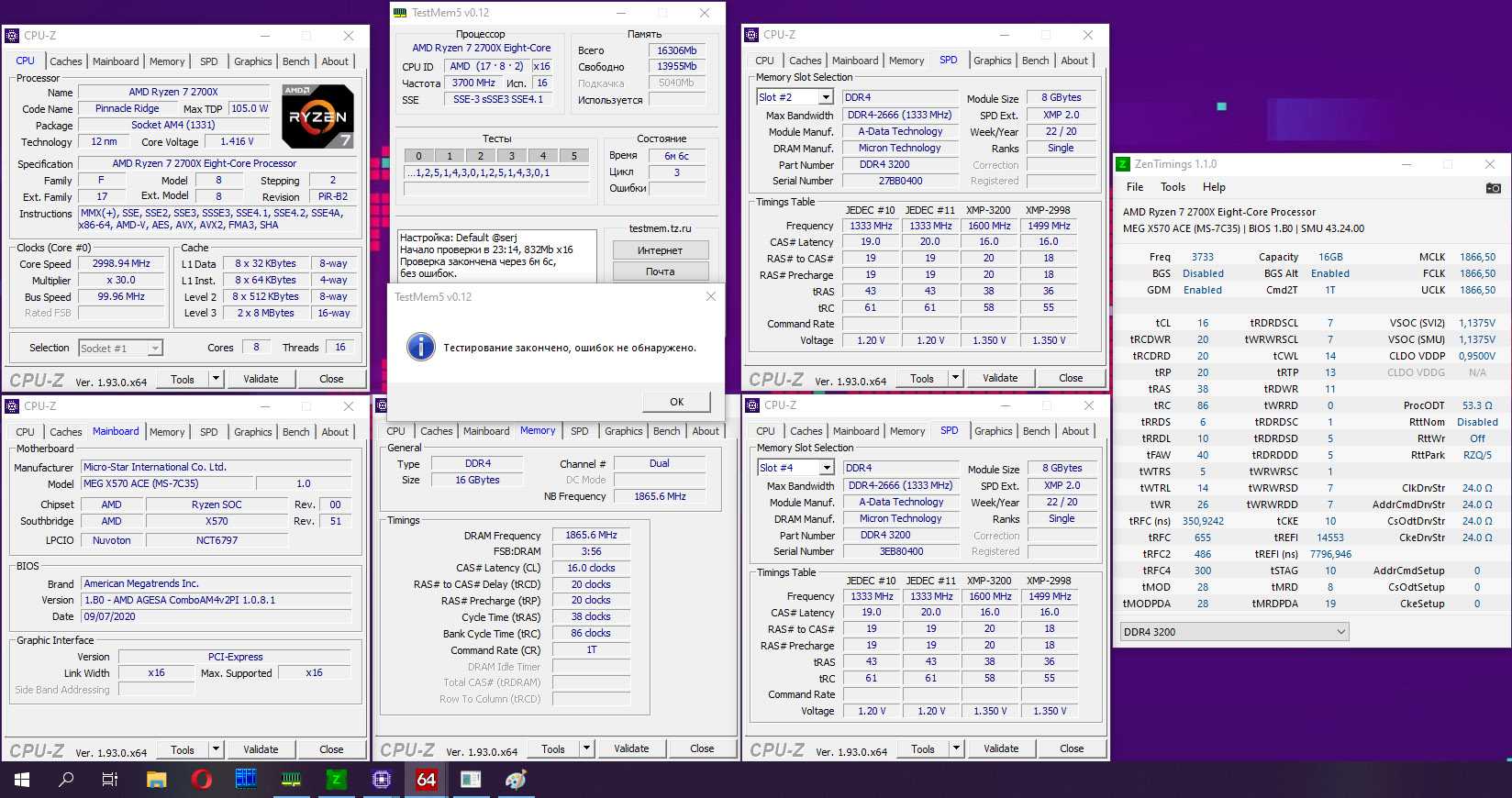This screenshot has width=1512, height=798.
Task: Click the TestMem5 RAM-stick taskbar icon
Action: coord(292,780)
